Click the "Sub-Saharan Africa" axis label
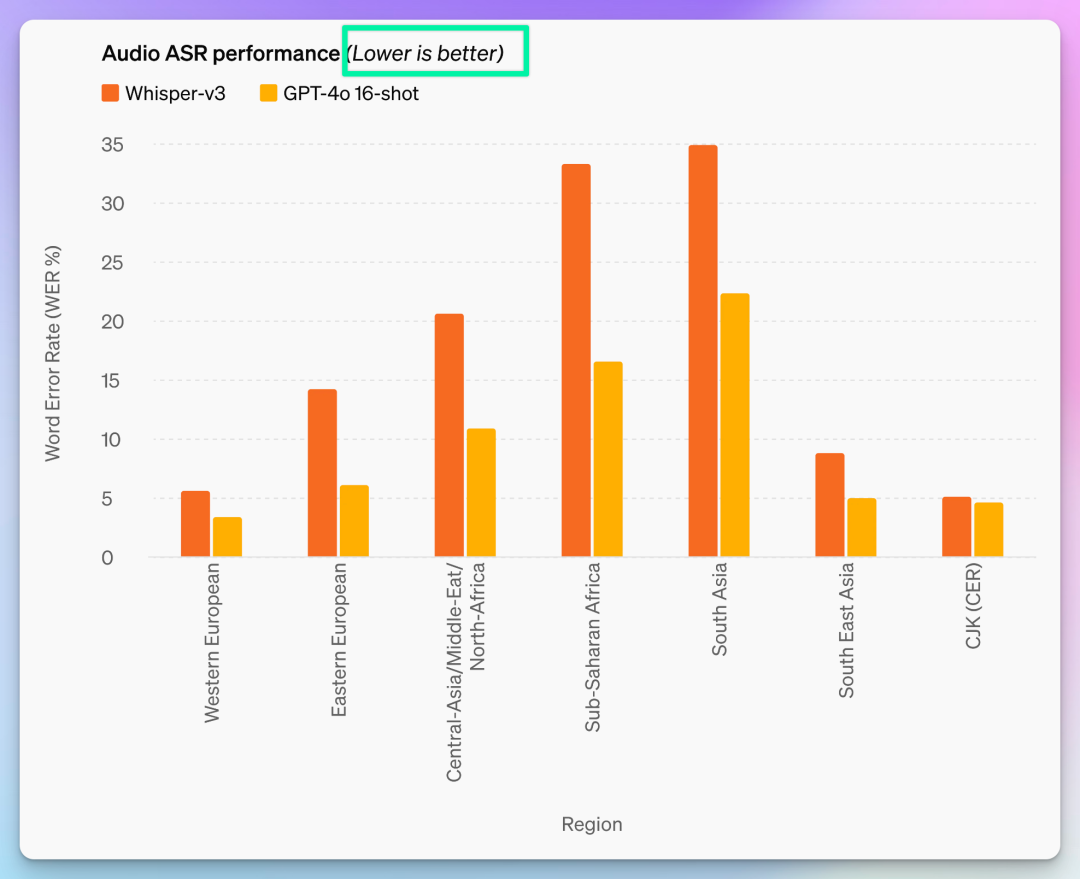 tap(592, 647)
